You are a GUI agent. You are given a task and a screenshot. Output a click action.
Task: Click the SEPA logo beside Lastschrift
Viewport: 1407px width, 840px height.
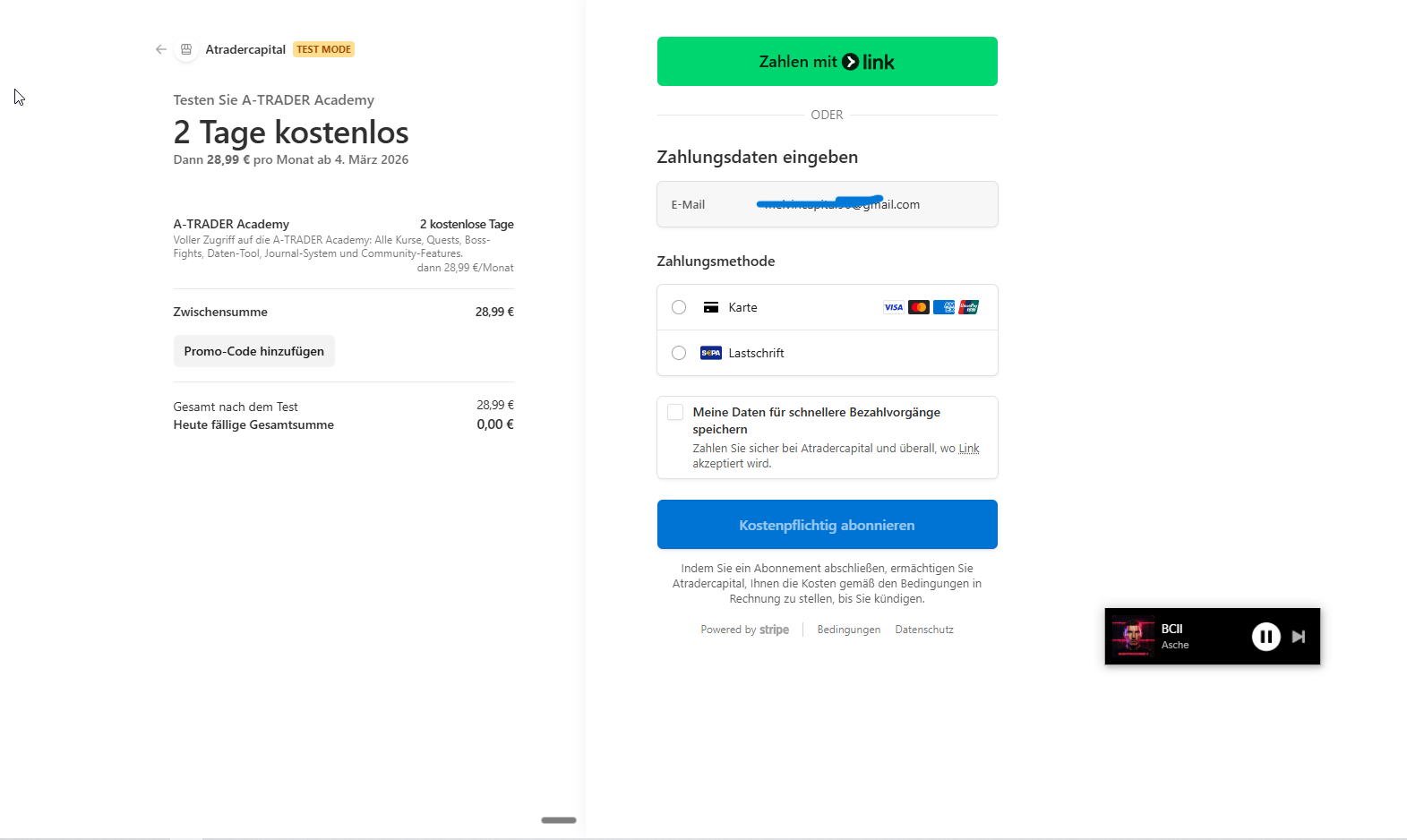click(709, 353)
